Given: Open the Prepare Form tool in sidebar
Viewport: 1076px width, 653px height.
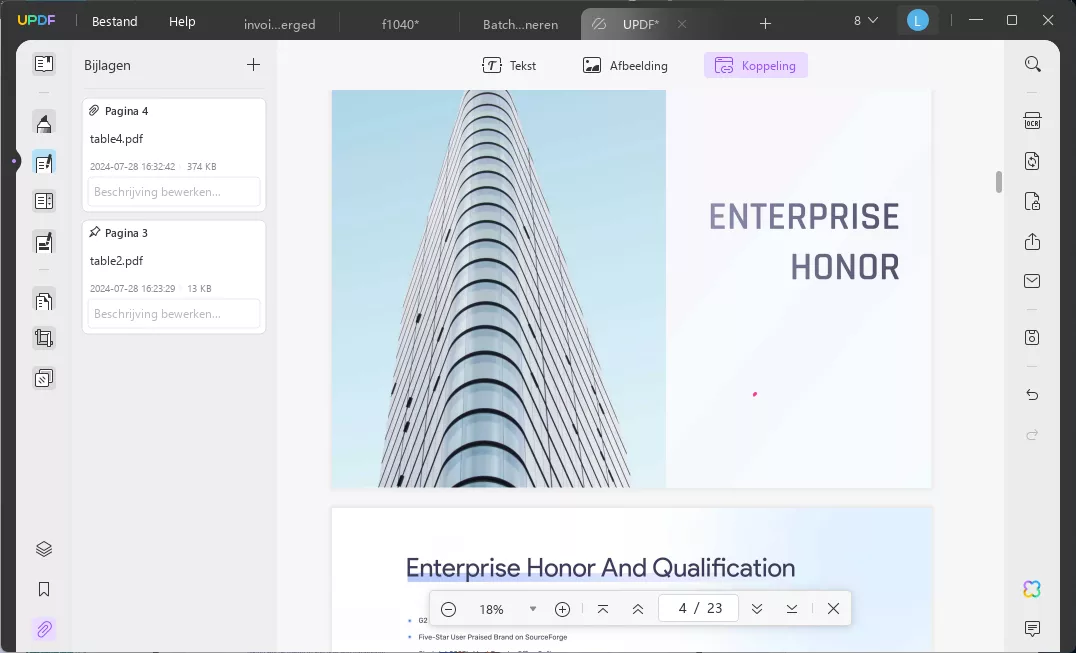Looking at the screenshot, I should pyautogui.click(x=44, y=201).
